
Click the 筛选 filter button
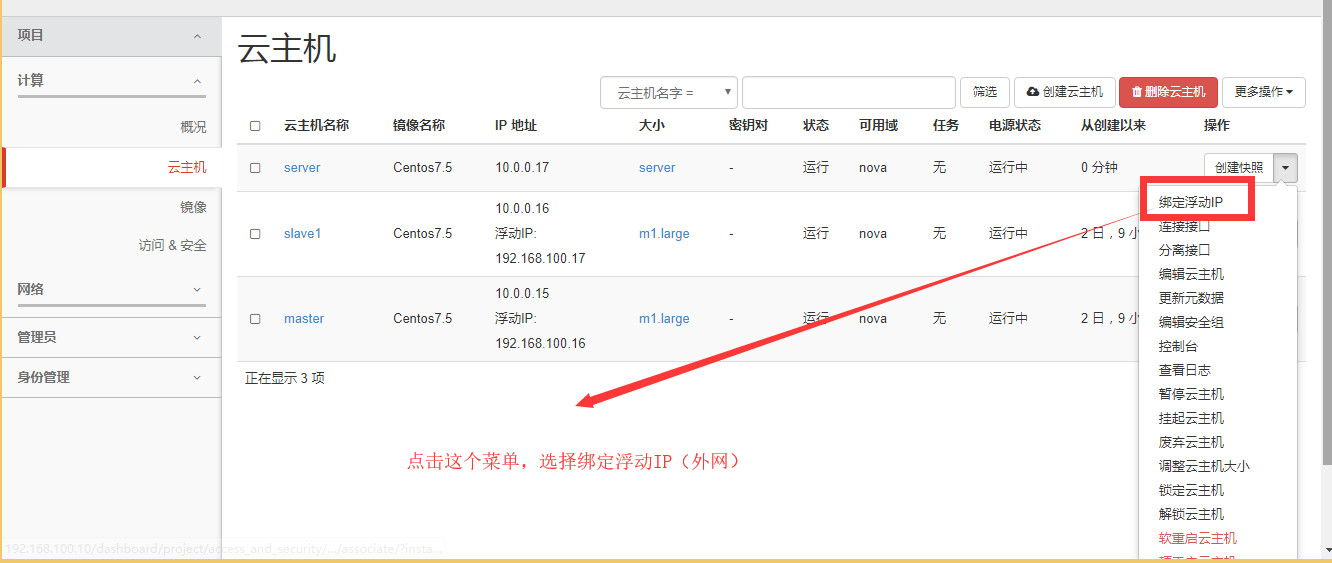[x=984, y=92]
